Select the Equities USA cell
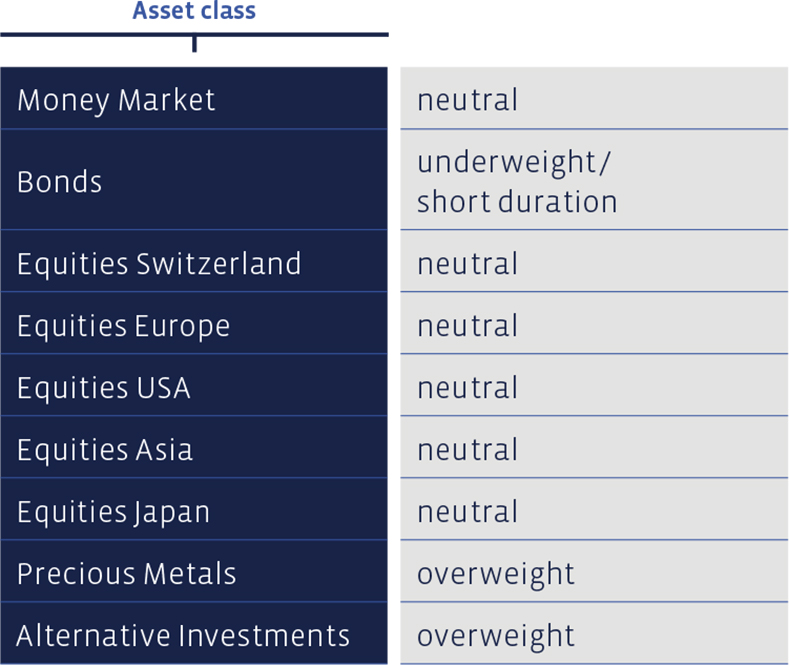The height and width of the screenshot is (665, 789). pyautogui.click(x=194, y=385)
